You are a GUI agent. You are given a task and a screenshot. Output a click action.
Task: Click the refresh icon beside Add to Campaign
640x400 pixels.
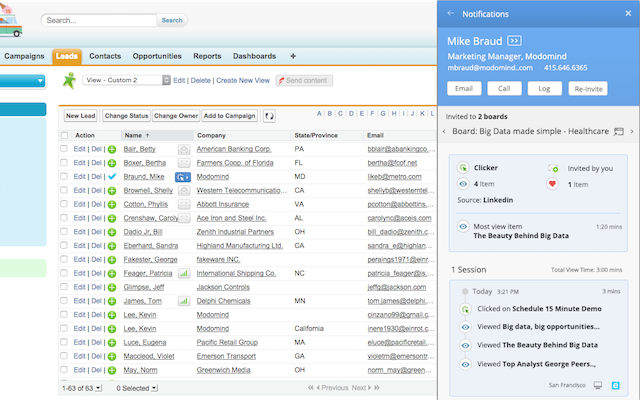(x=269, y=116)
